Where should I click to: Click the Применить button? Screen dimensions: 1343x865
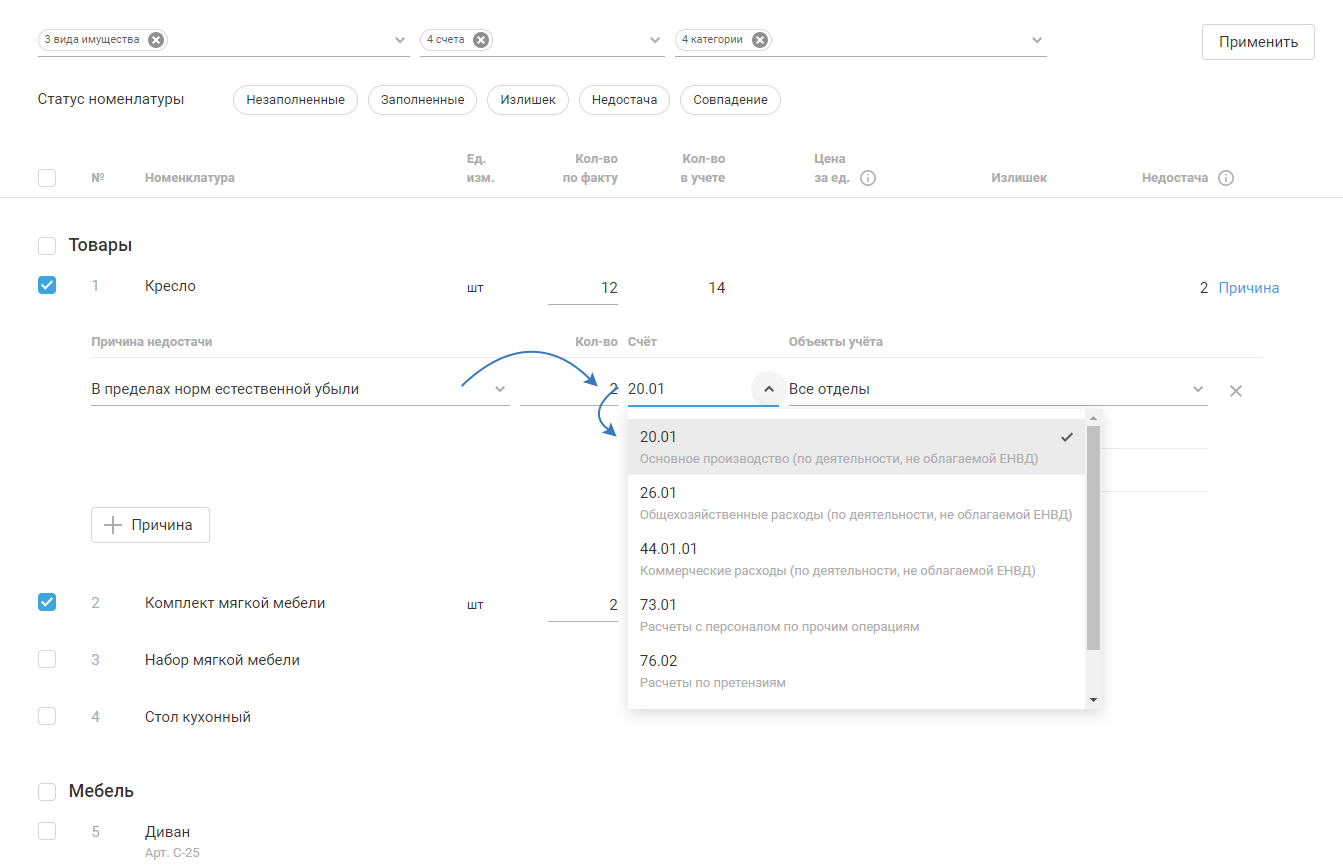pyautogui.click(x=1257, y=42)
